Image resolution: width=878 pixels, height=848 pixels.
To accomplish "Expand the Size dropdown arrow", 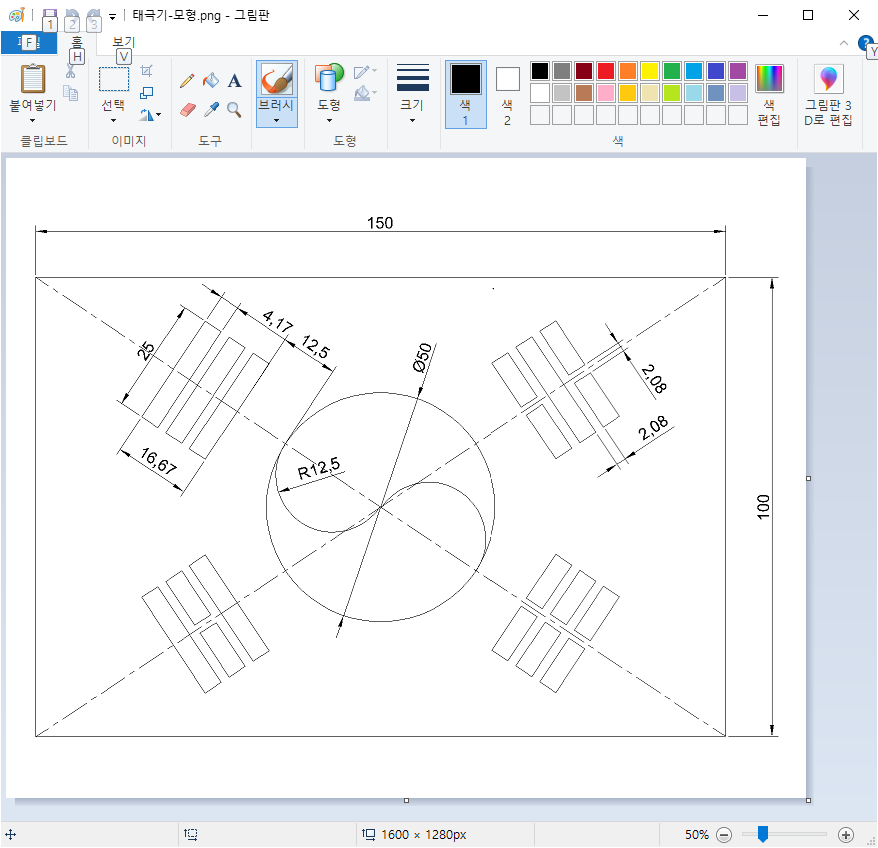I will click(x=413, y=120).
